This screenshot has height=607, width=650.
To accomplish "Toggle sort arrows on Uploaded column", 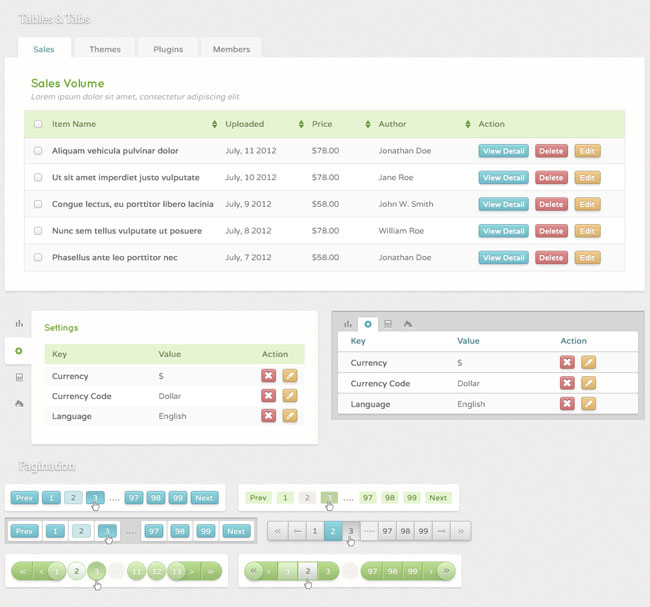I will coord(301,125).
